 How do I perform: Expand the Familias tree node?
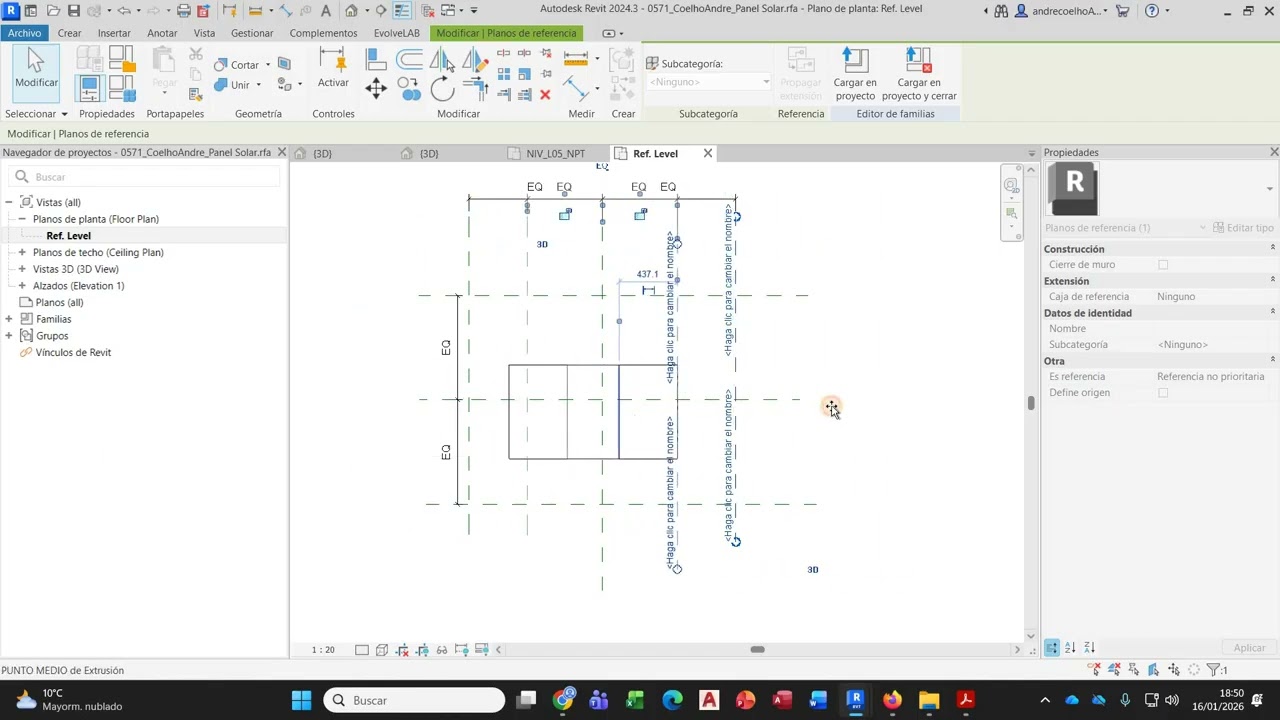tap(9, 319)
